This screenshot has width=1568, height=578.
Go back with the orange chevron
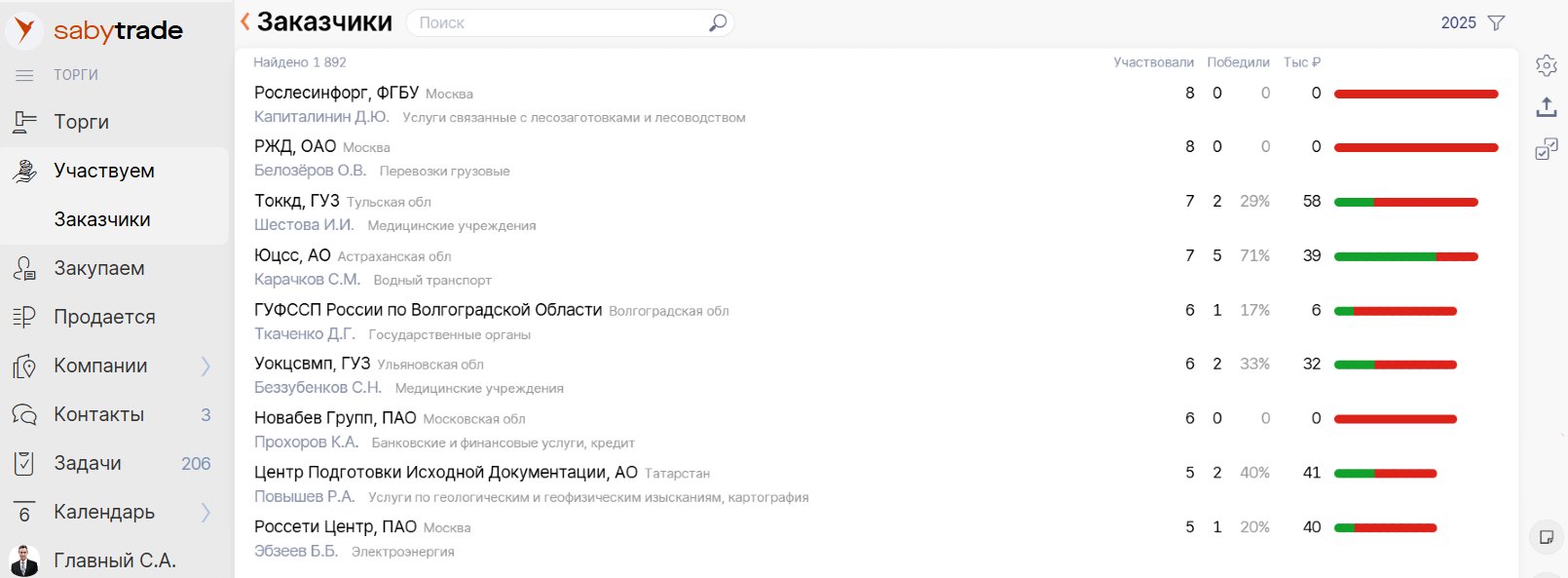point(245,21)
